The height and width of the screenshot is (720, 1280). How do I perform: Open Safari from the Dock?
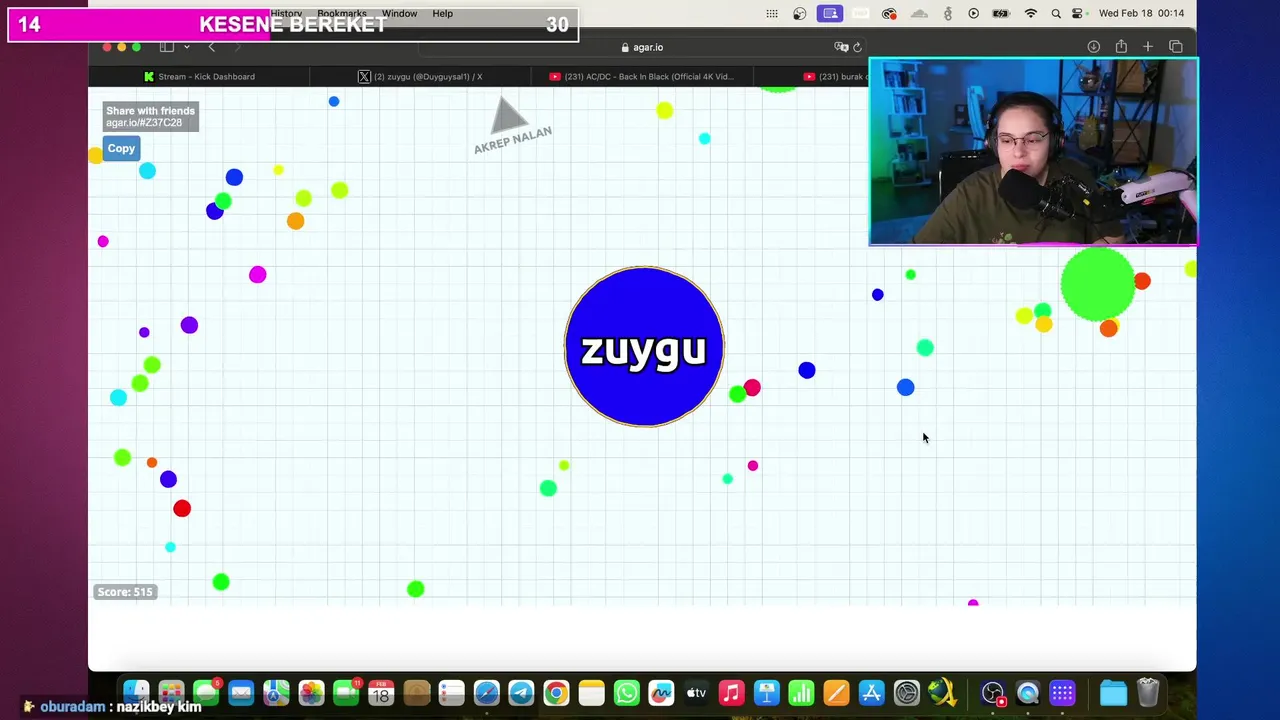tap(486, 692)
